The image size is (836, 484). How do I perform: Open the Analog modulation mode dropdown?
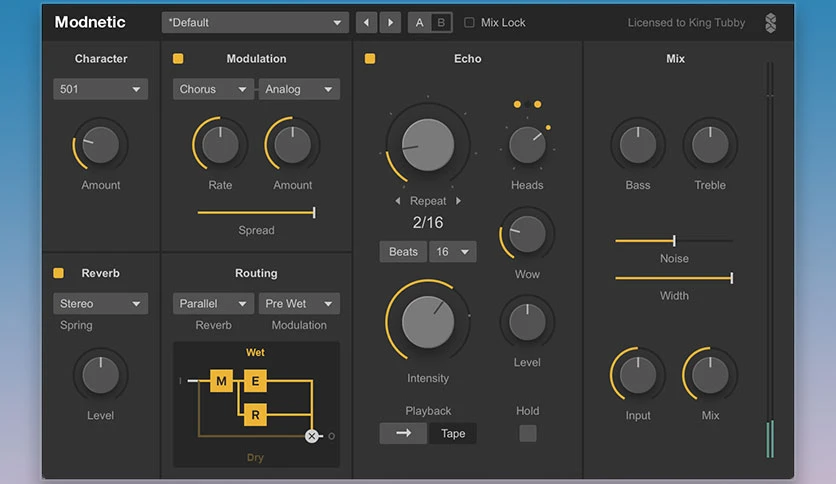(x=299, y=89)
